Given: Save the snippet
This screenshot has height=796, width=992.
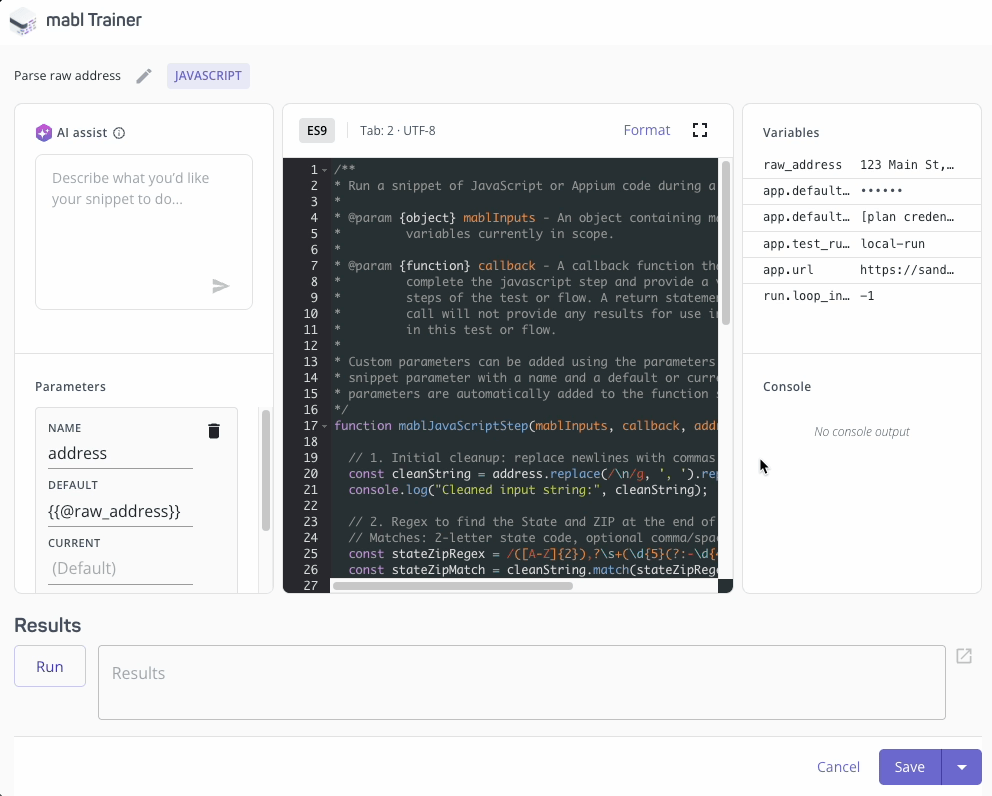Looking at the screenshot, I should (x=909, y=767).
